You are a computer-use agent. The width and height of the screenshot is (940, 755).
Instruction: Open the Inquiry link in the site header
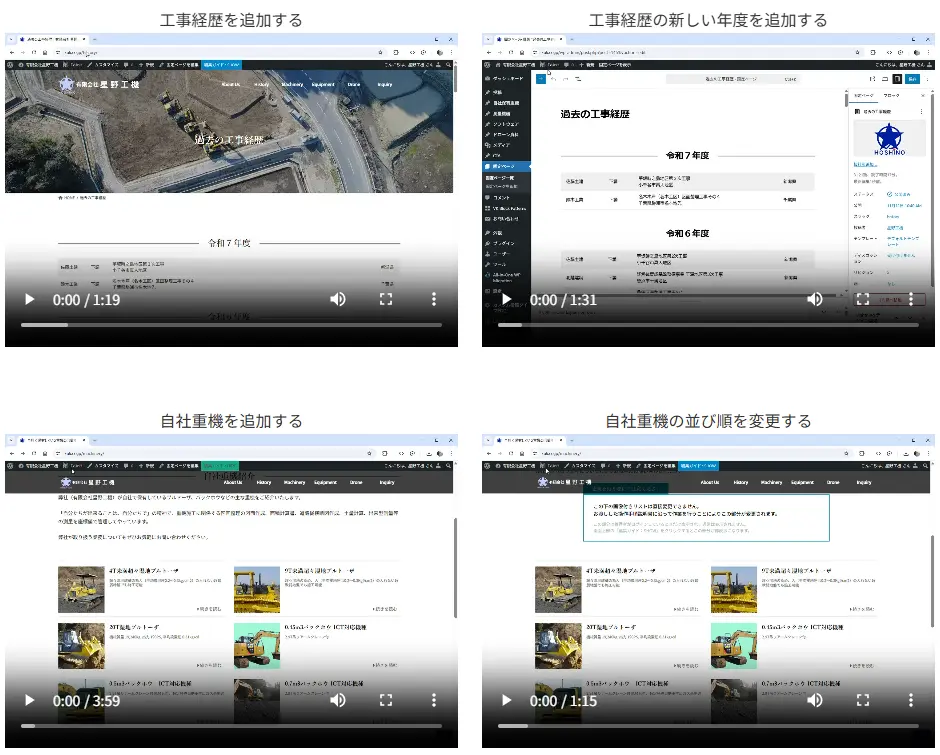386,482
